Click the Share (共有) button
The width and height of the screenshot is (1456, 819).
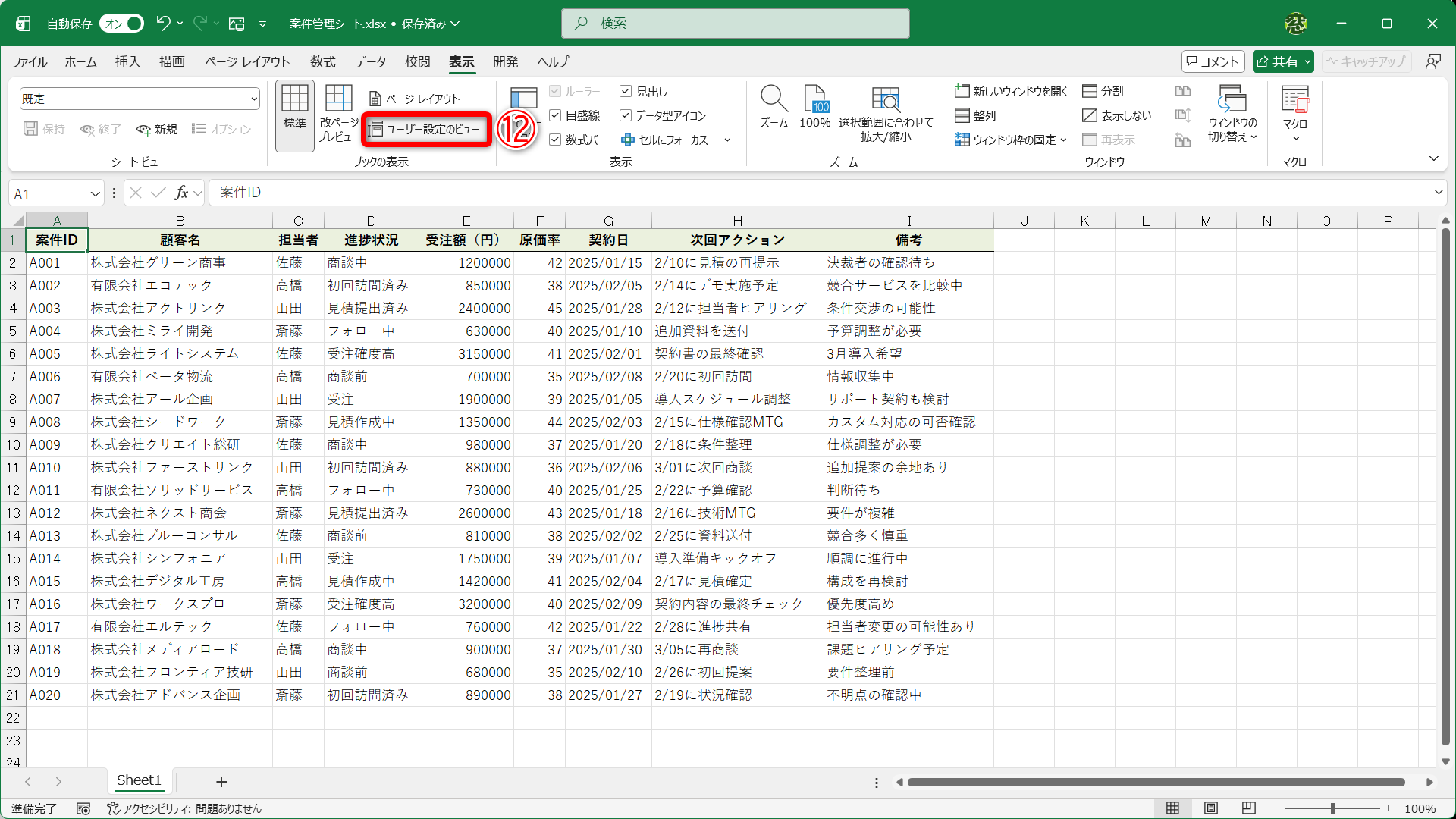pyautogui.click(x=1278, y=62)
